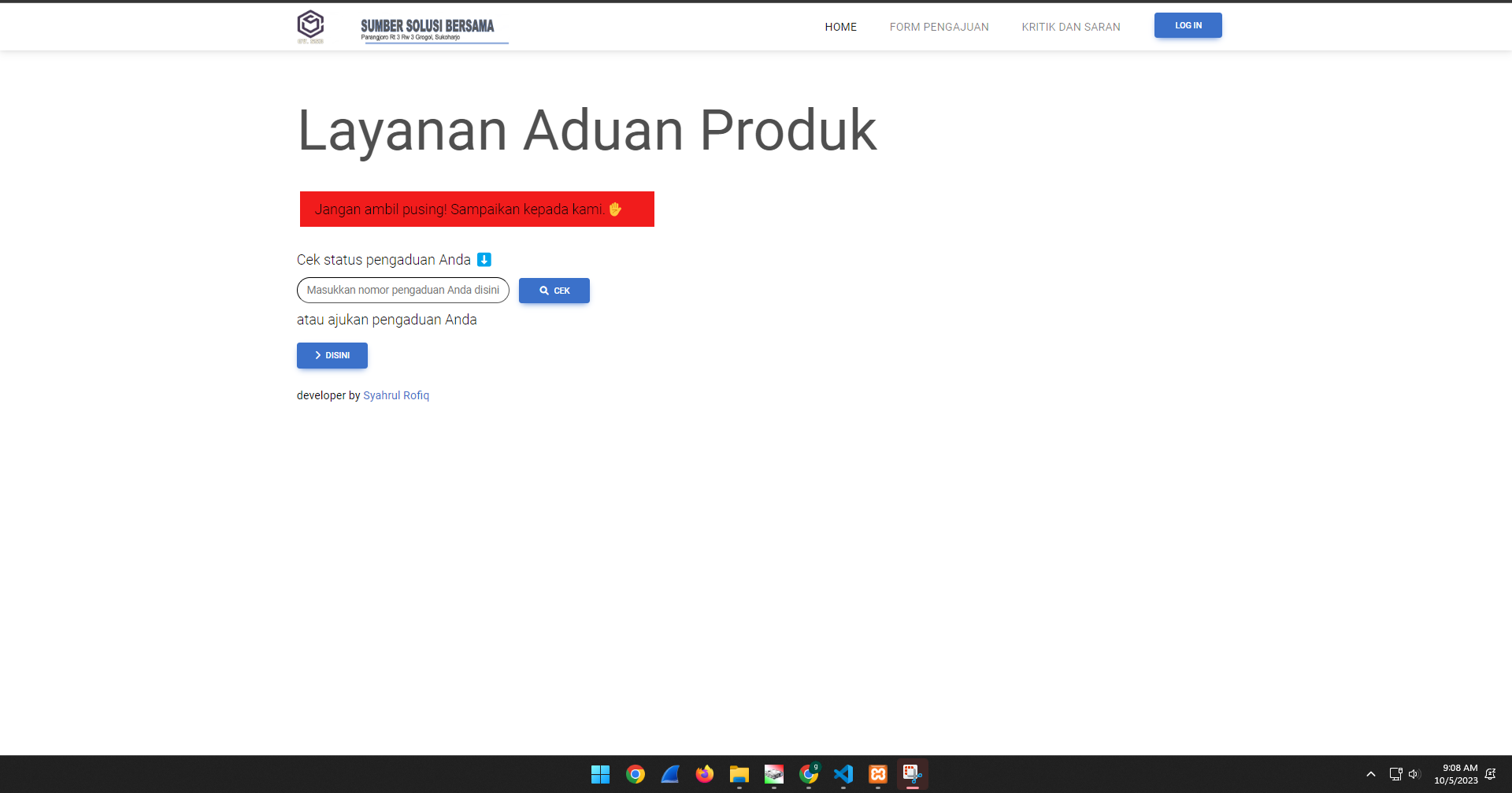Image resolution: width=1512 pixels, height=793 pixels.
Task: Open Snipping Tool from the taskbar
Action: pyautogui.click(x=912, y=774)
